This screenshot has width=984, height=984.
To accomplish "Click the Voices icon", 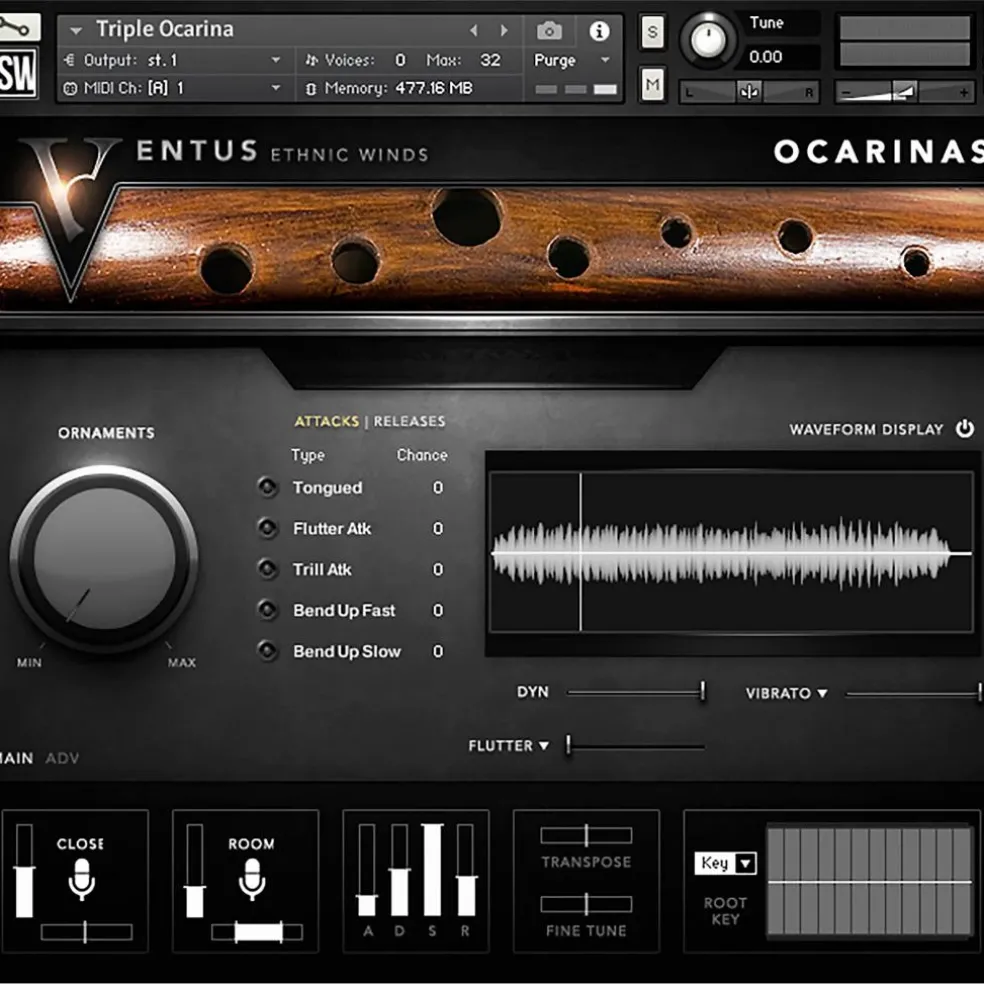I will point(312,60).
